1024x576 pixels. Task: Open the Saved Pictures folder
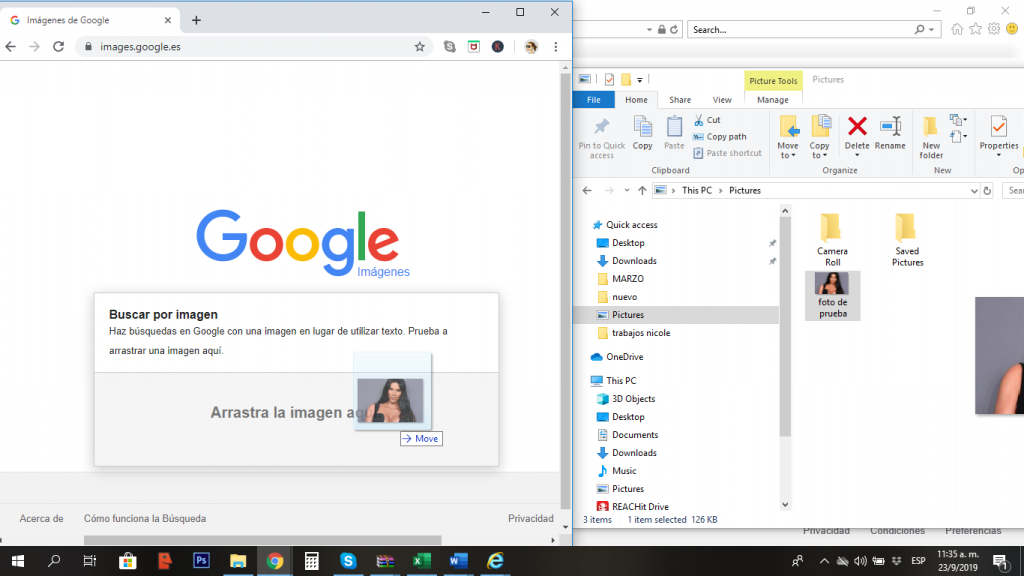coord(908,240)
